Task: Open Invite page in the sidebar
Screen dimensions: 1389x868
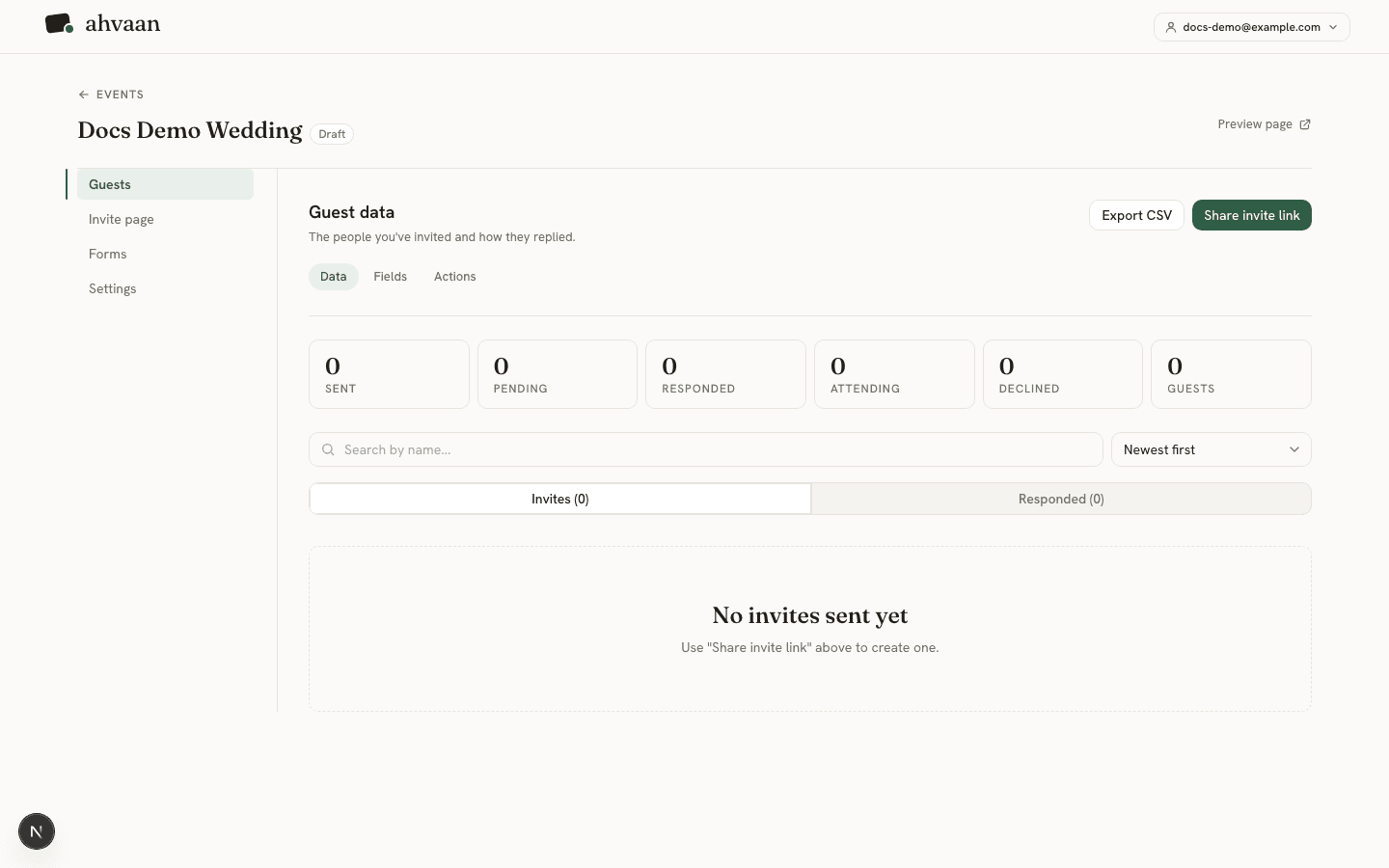Action: [x=165, y=219]
